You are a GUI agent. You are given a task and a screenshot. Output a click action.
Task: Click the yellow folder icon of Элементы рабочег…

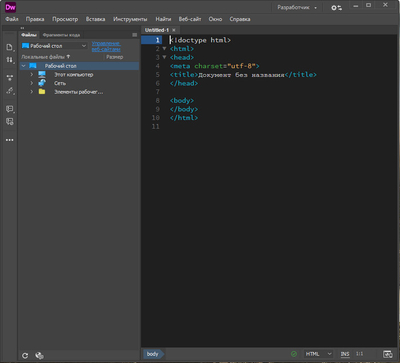[x=42, y=92]
